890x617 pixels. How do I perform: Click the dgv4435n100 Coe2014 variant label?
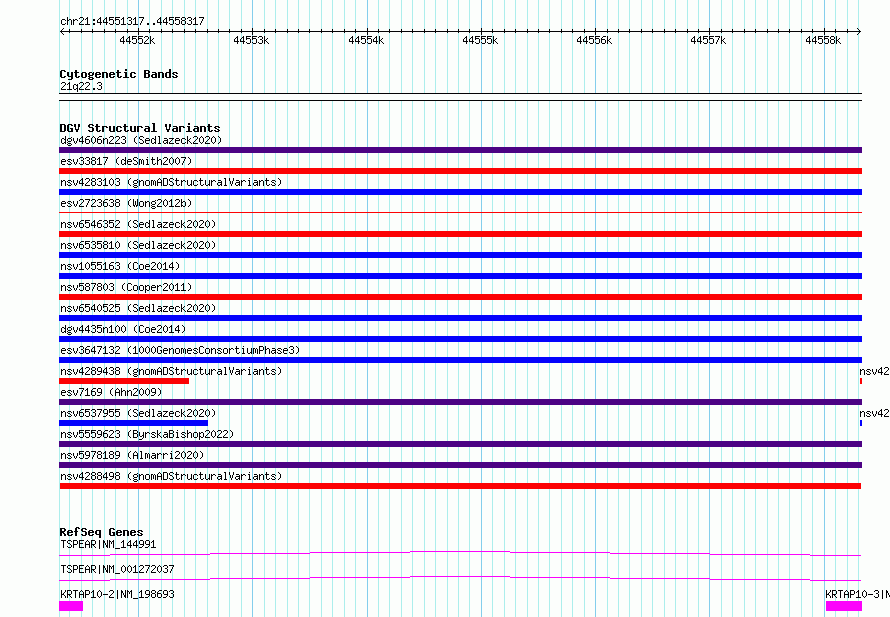click(123, 329)
